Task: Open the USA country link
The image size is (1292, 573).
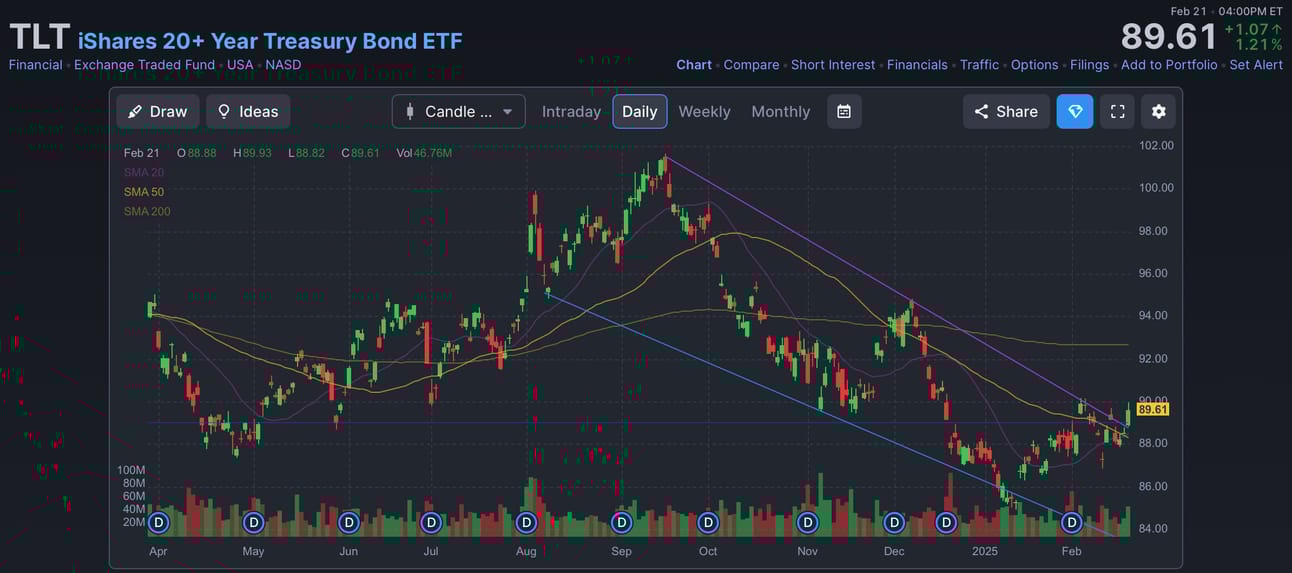Action: 240,65
